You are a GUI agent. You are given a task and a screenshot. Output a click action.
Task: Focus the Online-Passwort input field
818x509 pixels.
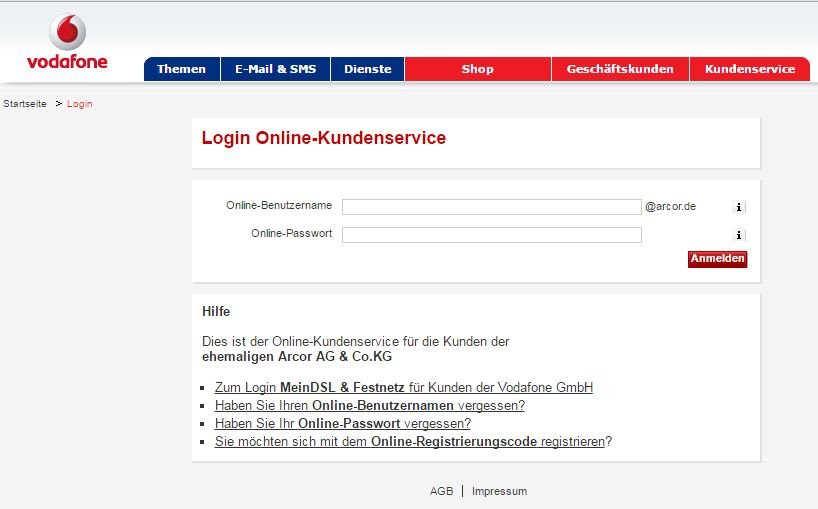coord(491,235)
